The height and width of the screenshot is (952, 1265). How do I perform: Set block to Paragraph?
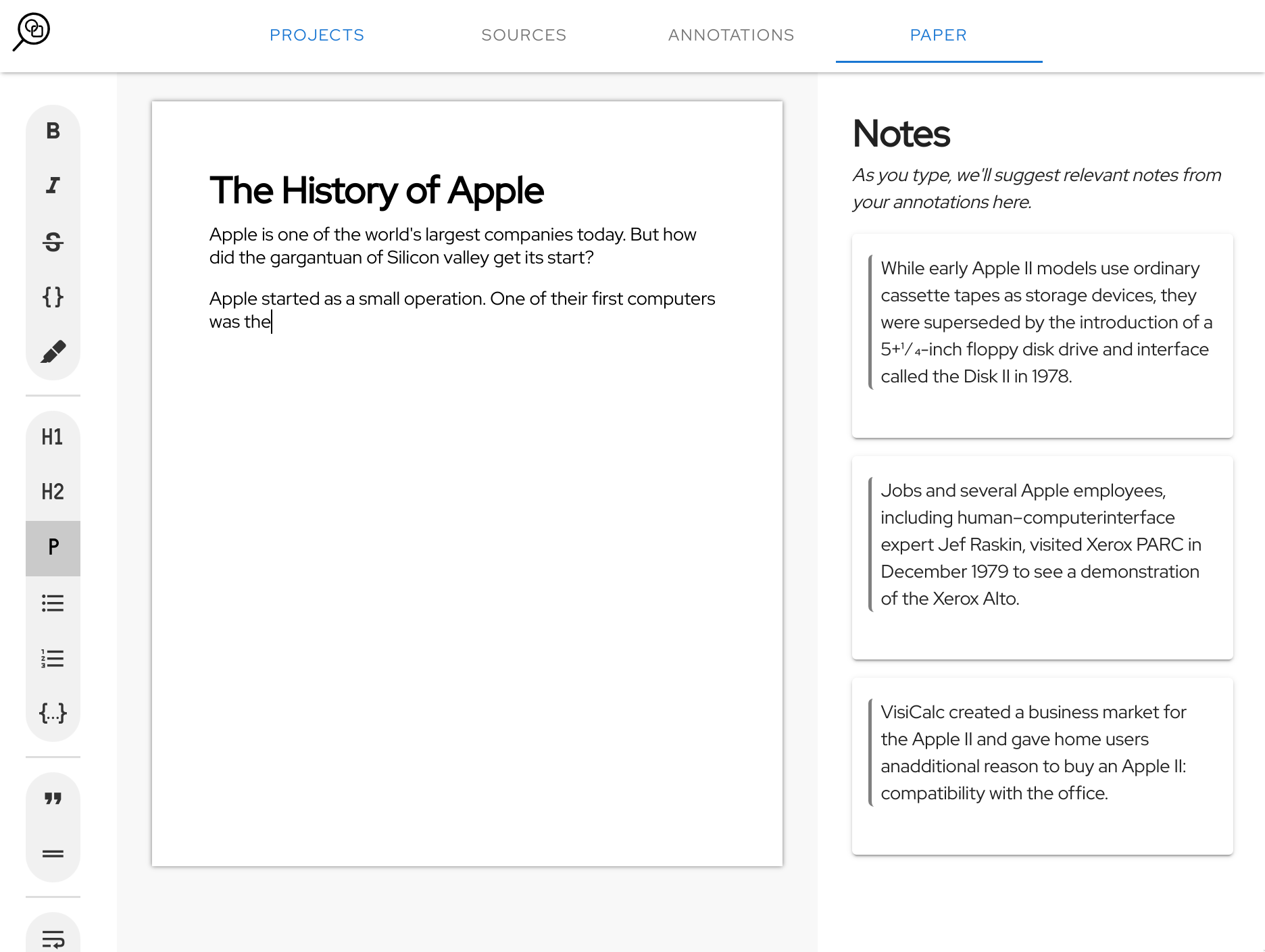(53, 547)
